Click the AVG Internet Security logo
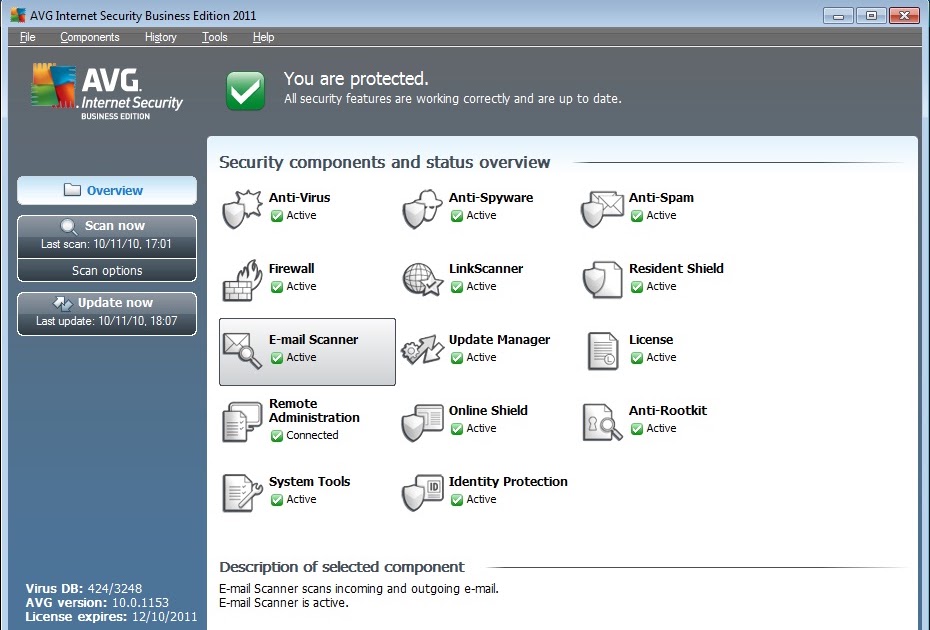Screen dimensions: 930x630 (x=107, y=92)
